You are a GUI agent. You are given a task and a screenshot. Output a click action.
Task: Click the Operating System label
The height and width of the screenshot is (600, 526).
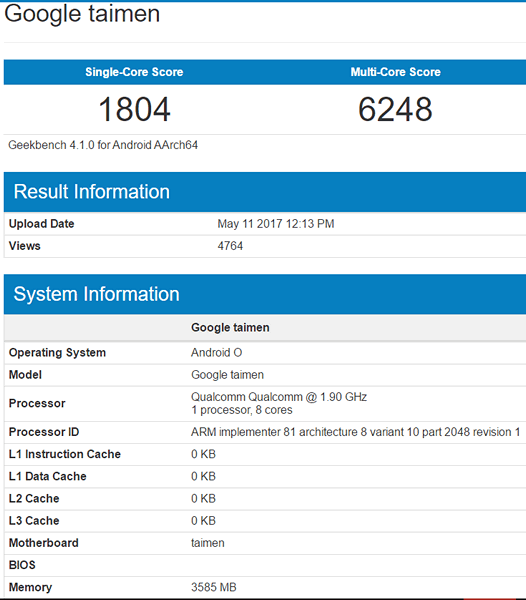[x=57, y=352]
